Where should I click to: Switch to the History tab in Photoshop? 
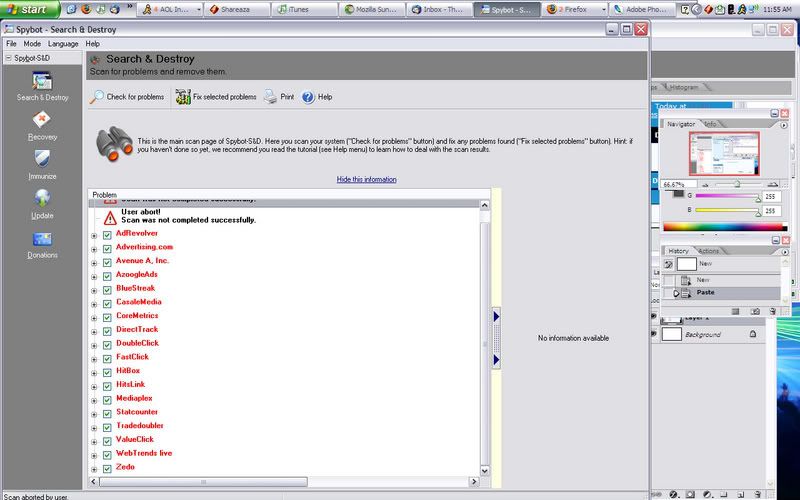click(x=678, y=251)
